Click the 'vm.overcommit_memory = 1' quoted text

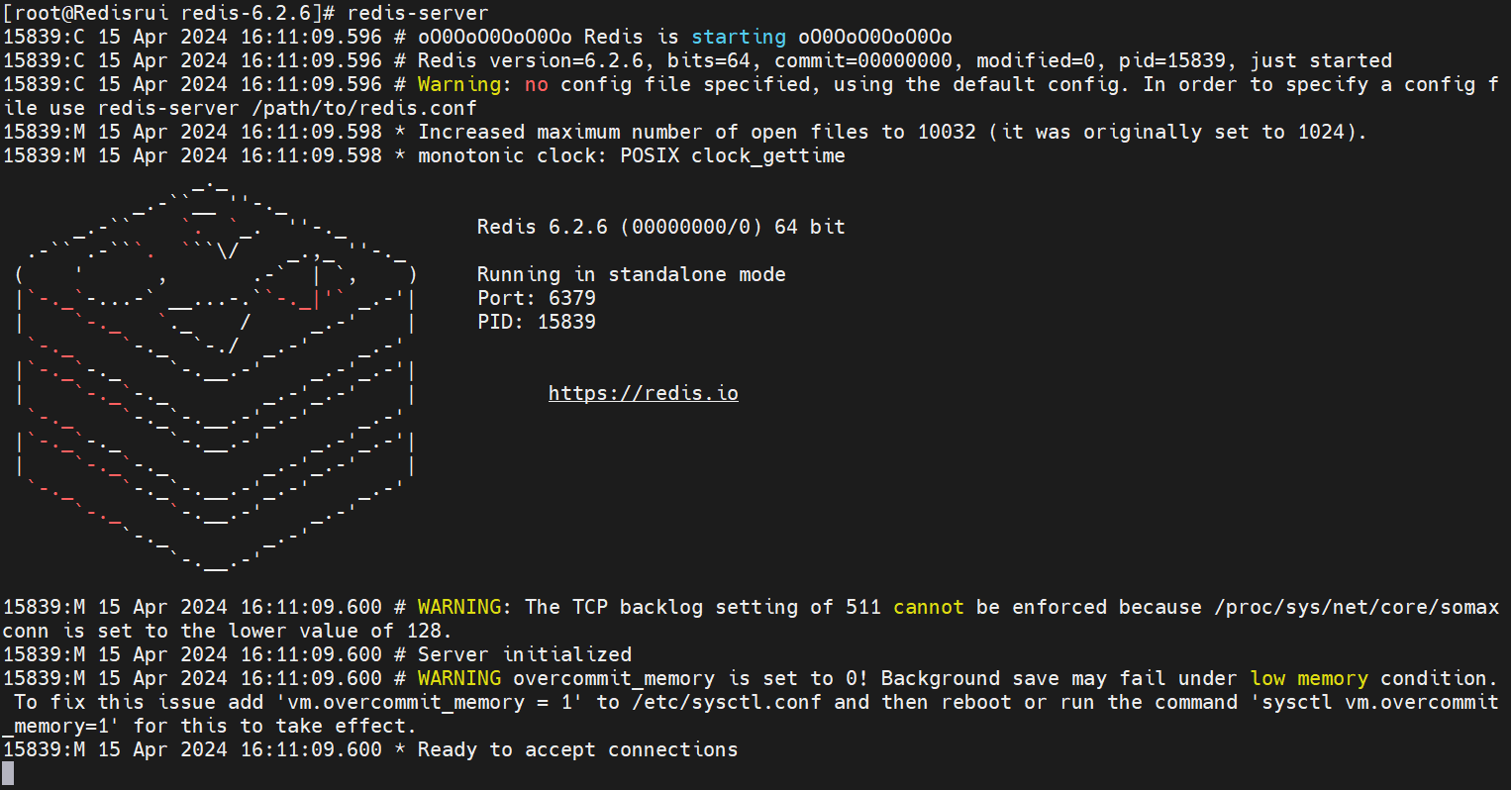[430, 702]
